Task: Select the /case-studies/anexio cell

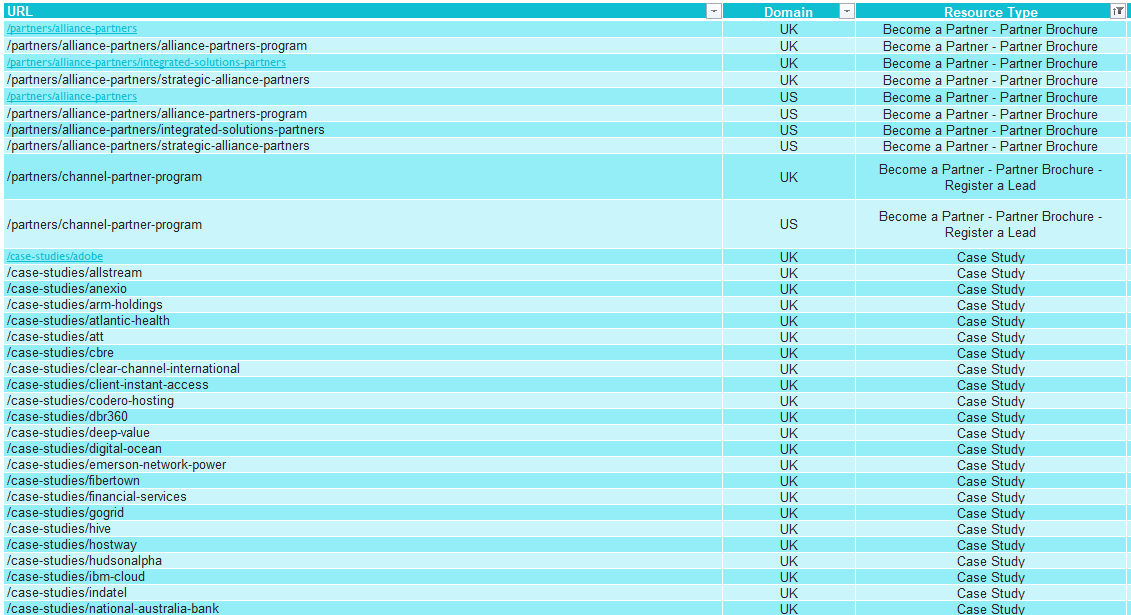Action: click(363, 288)
